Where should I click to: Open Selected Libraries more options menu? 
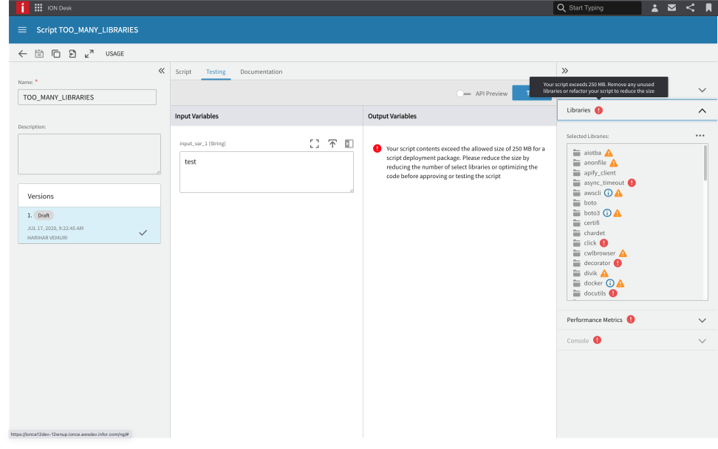(700, 135)
